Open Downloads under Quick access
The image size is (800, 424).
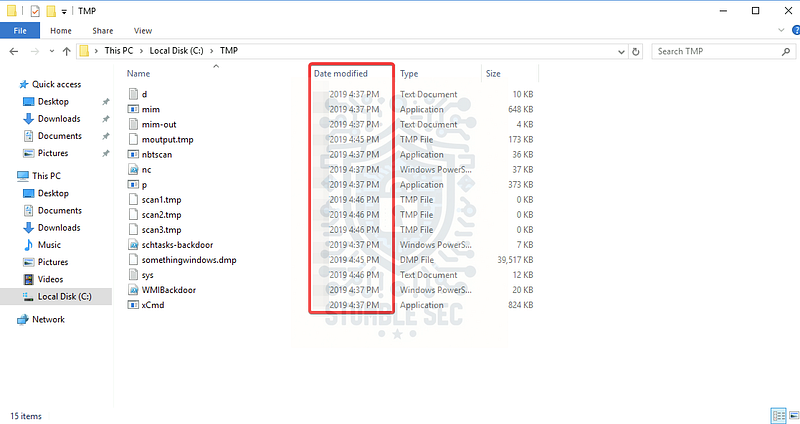(59, 119)
